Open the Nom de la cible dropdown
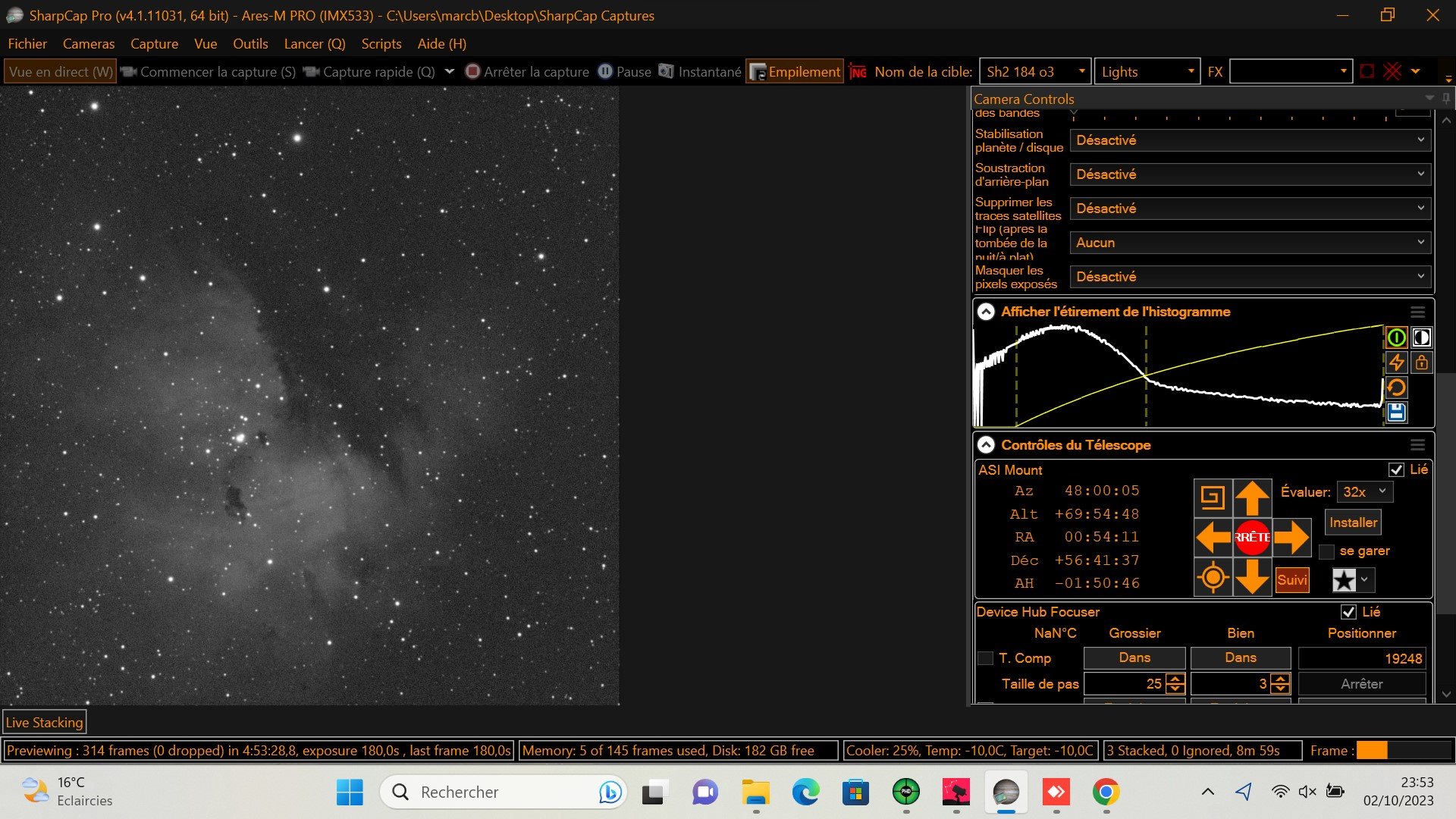The width and height of the screenshot is (1456, 819). [1035, 71]
